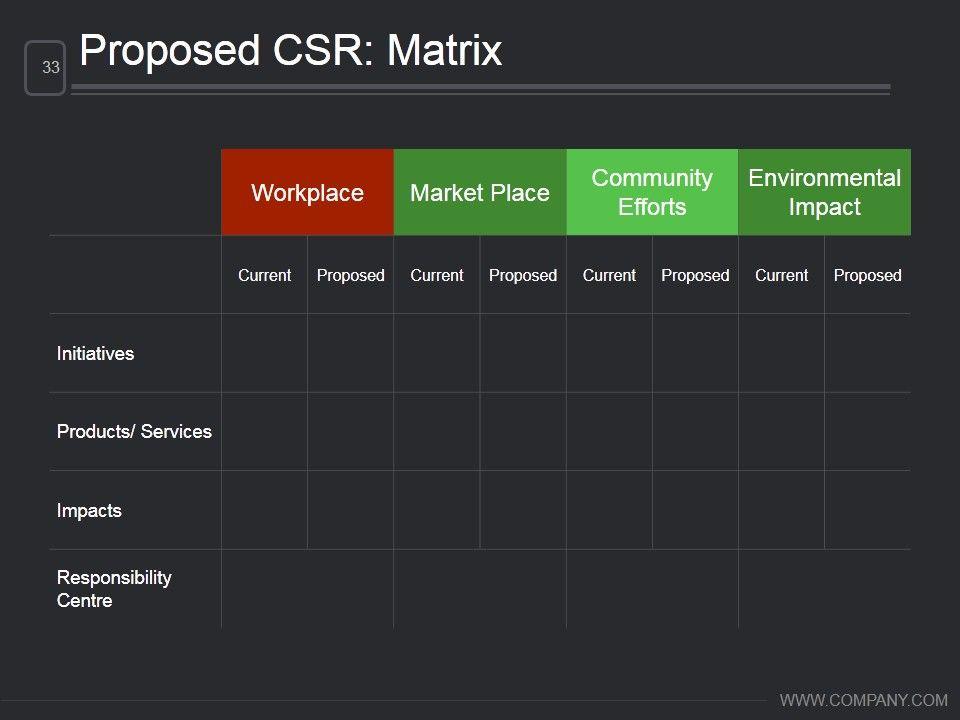The width and height of the screenshot is (960, 720).
Task: Click Current subheader under Community Efforts
Action: coord(609,275)
